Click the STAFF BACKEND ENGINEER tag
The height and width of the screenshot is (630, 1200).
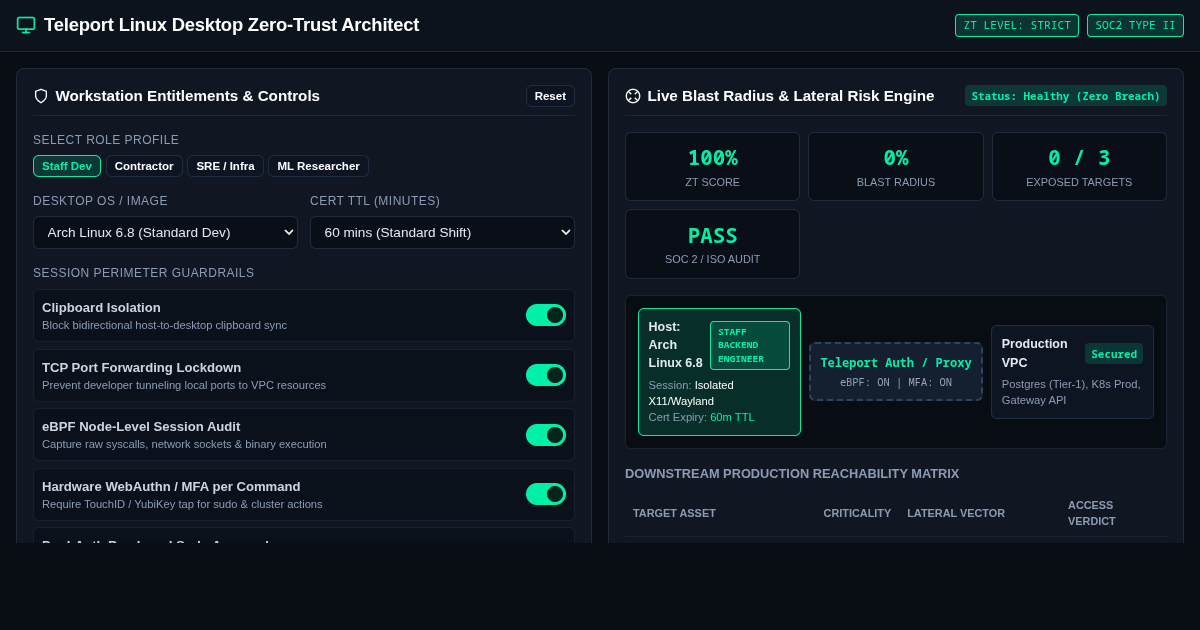coord(750,345)
